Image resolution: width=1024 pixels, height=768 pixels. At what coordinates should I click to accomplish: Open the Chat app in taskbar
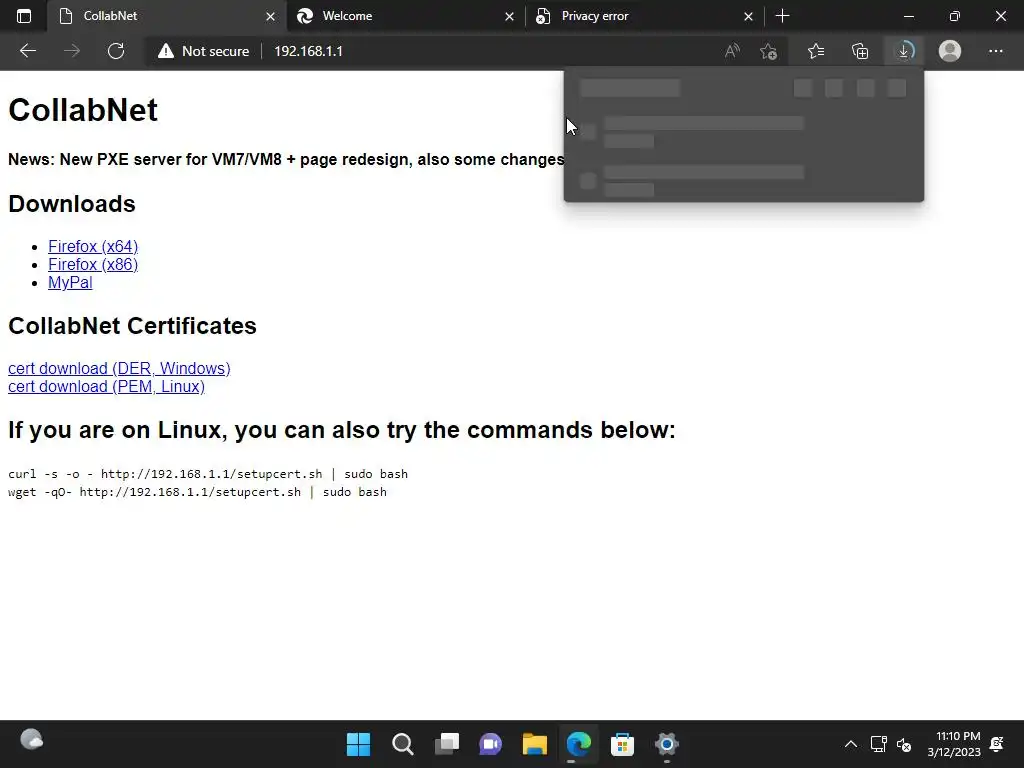click(490, 744)
